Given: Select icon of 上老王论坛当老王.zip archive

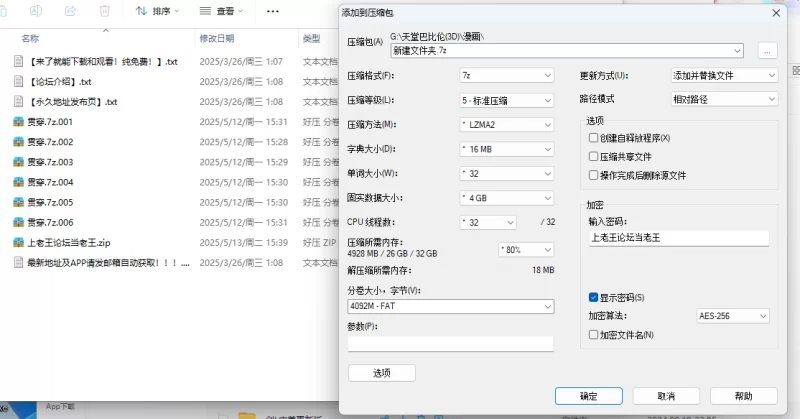Looking at the screenshot, I should click(18, 243).
